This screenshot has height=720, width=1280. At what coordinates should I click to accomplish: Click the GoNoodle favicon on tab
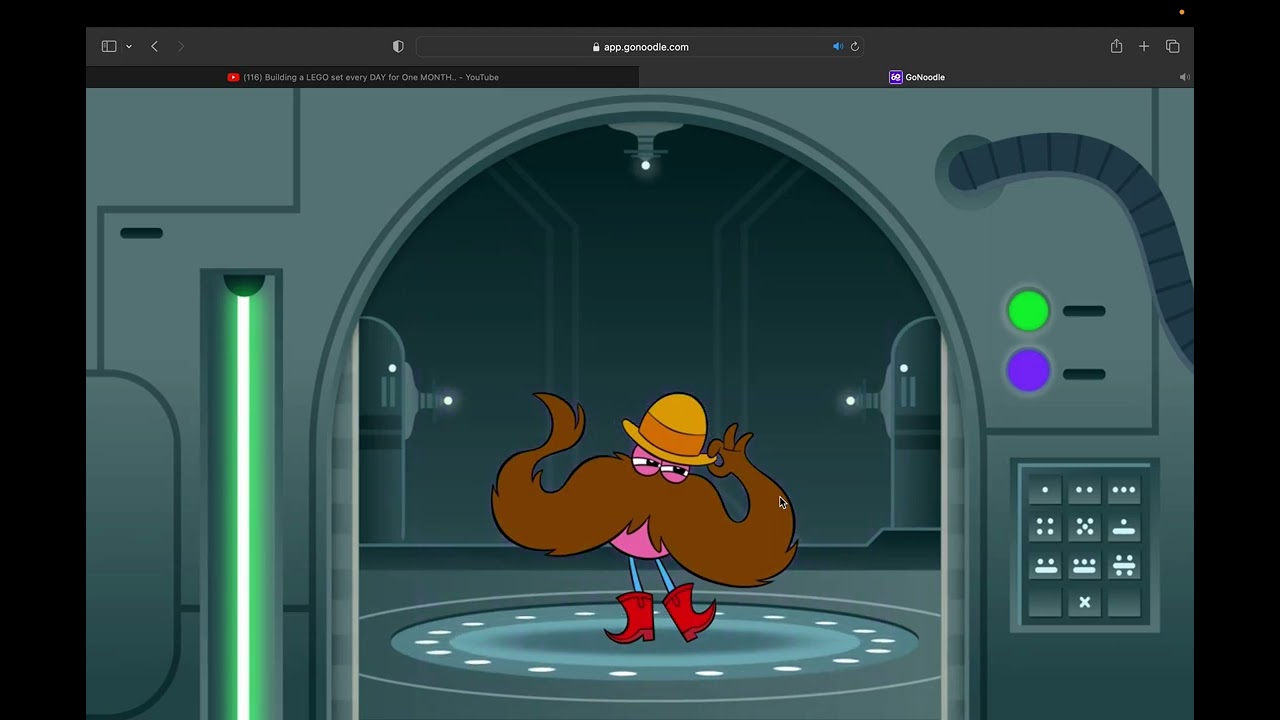pos(895,77)
